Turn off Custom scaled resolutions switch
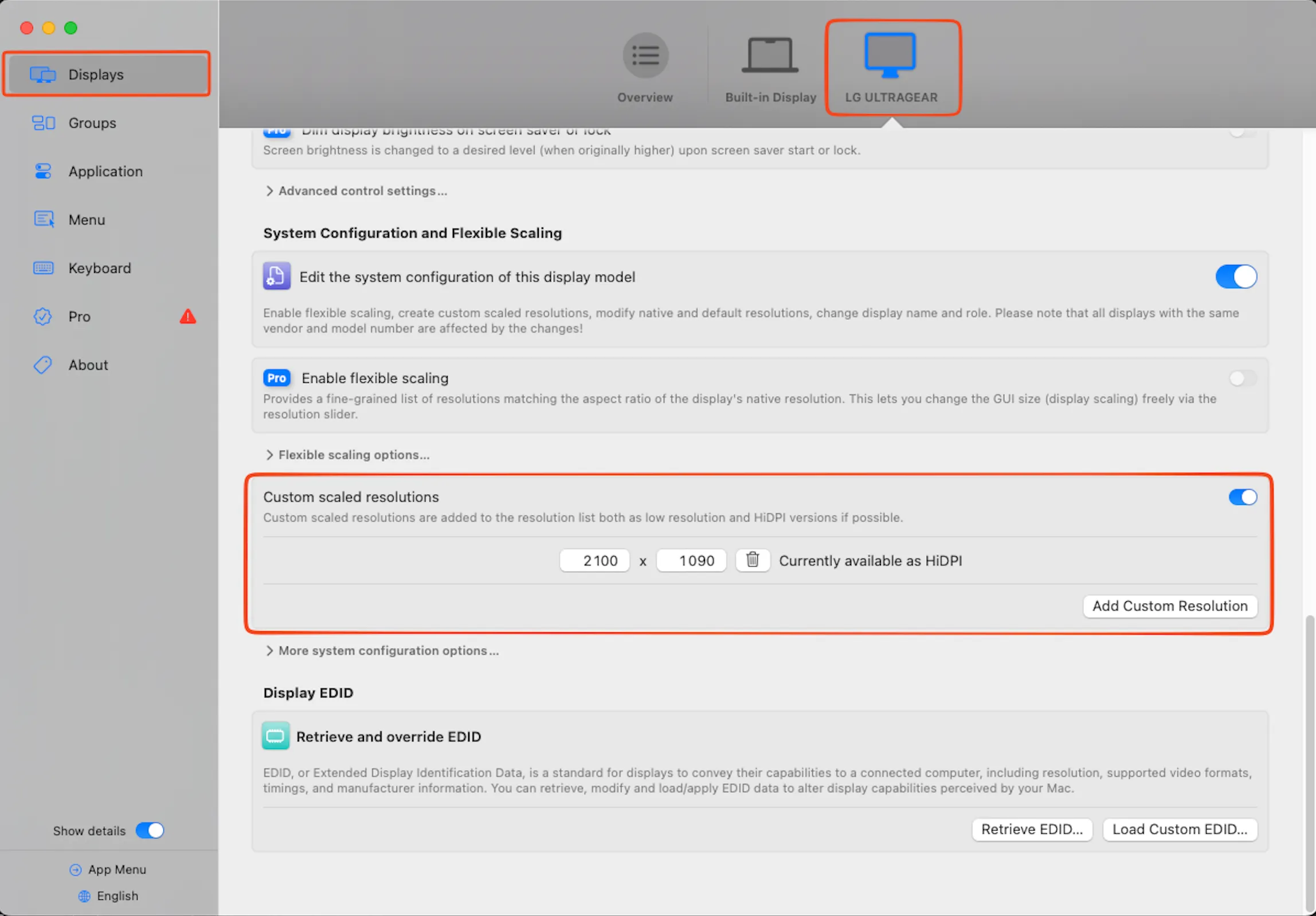Image resolution: width=1316 pixels, height=916 pixels. (1242, 497)
